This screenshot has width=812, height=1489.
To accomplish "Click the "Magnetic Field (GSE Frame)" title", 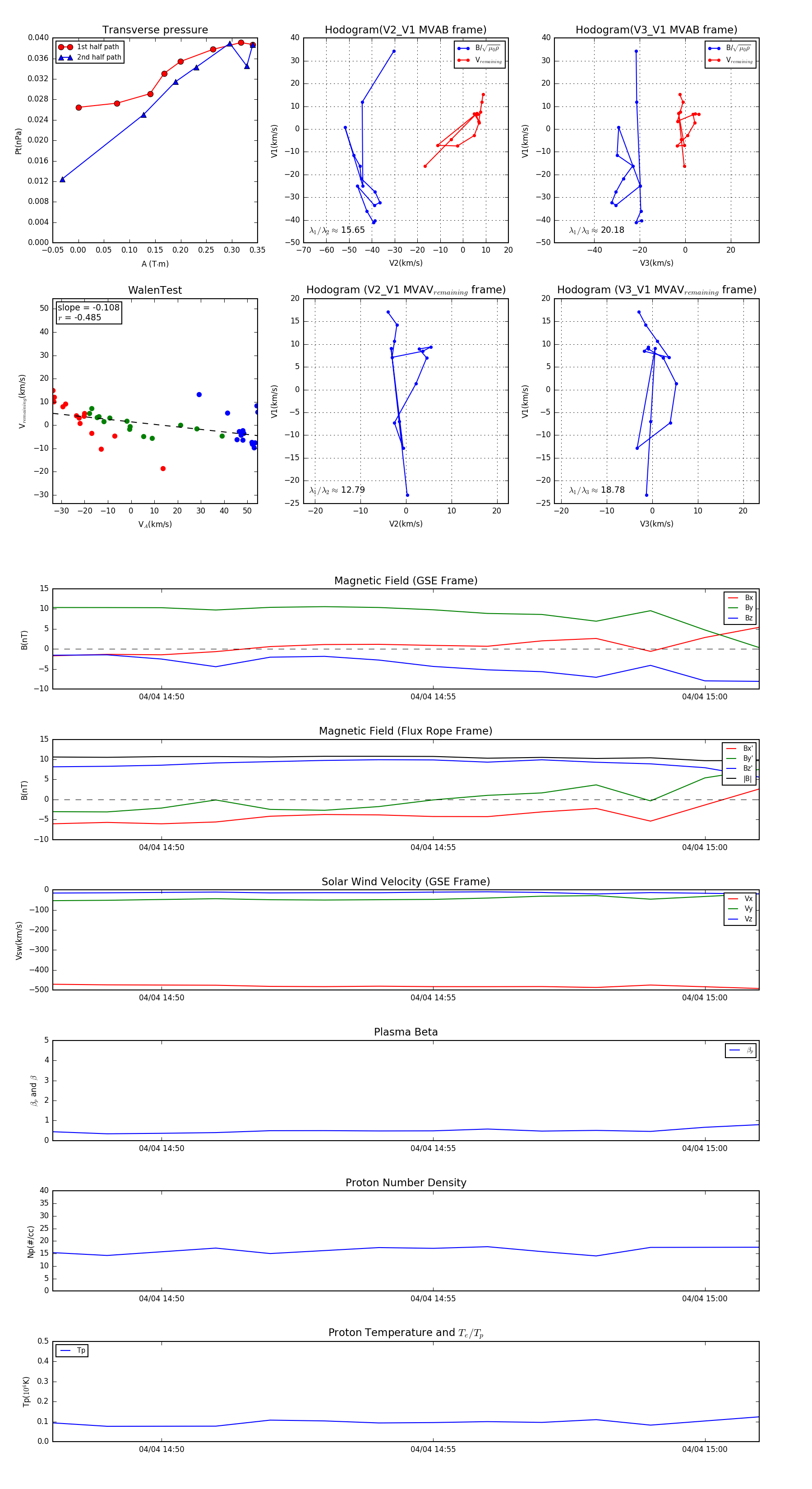I will [x=406, y=581].
